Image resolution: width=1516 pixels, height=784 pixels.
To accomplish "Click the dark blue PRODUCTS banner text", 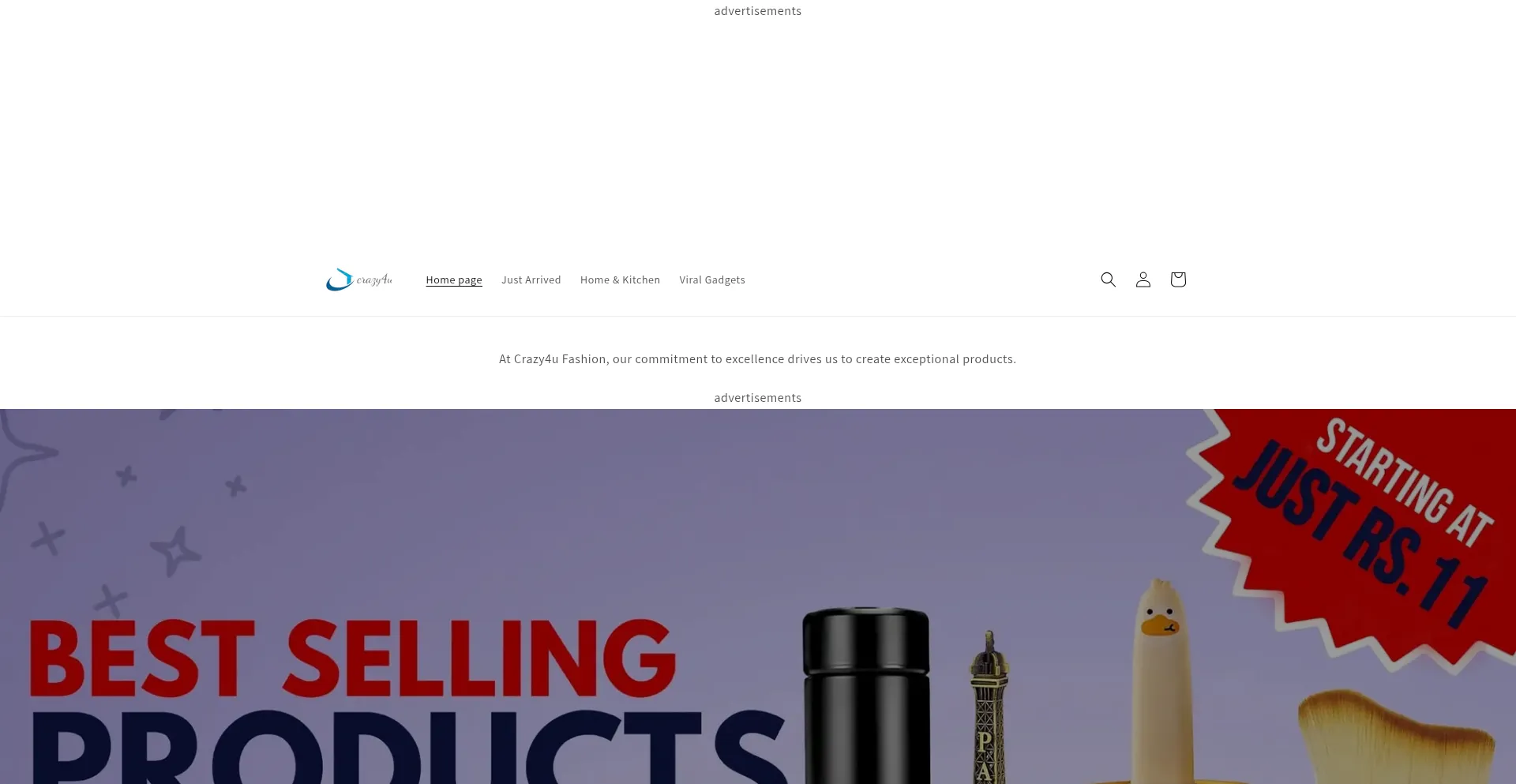I will [x=409, y=747].
